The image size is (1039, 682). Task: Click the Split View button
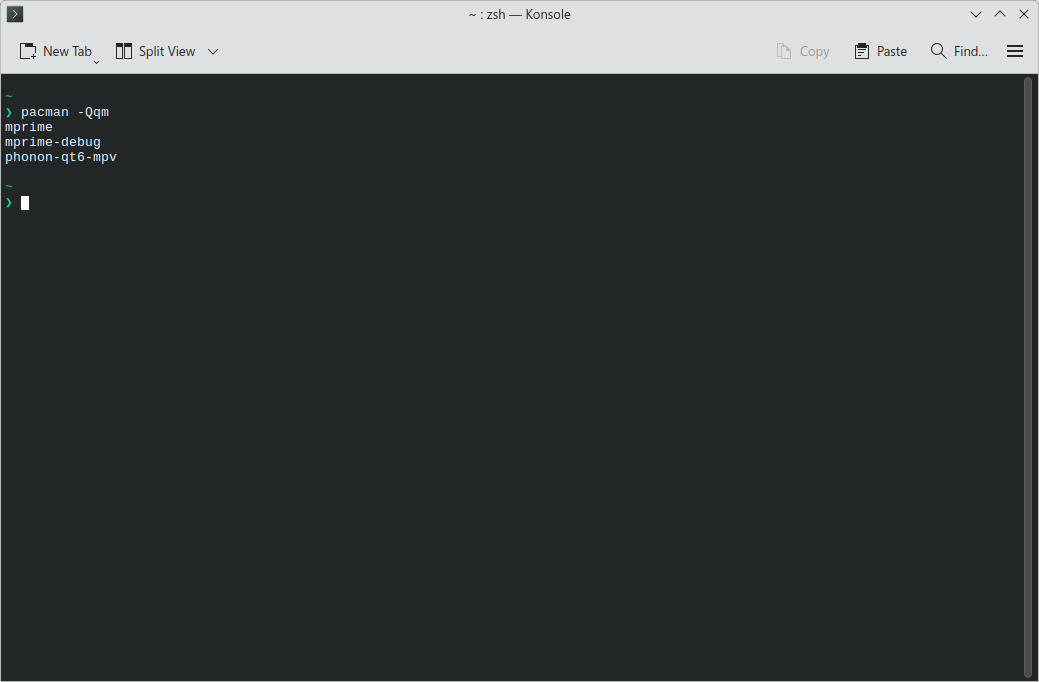pos(156,52)
